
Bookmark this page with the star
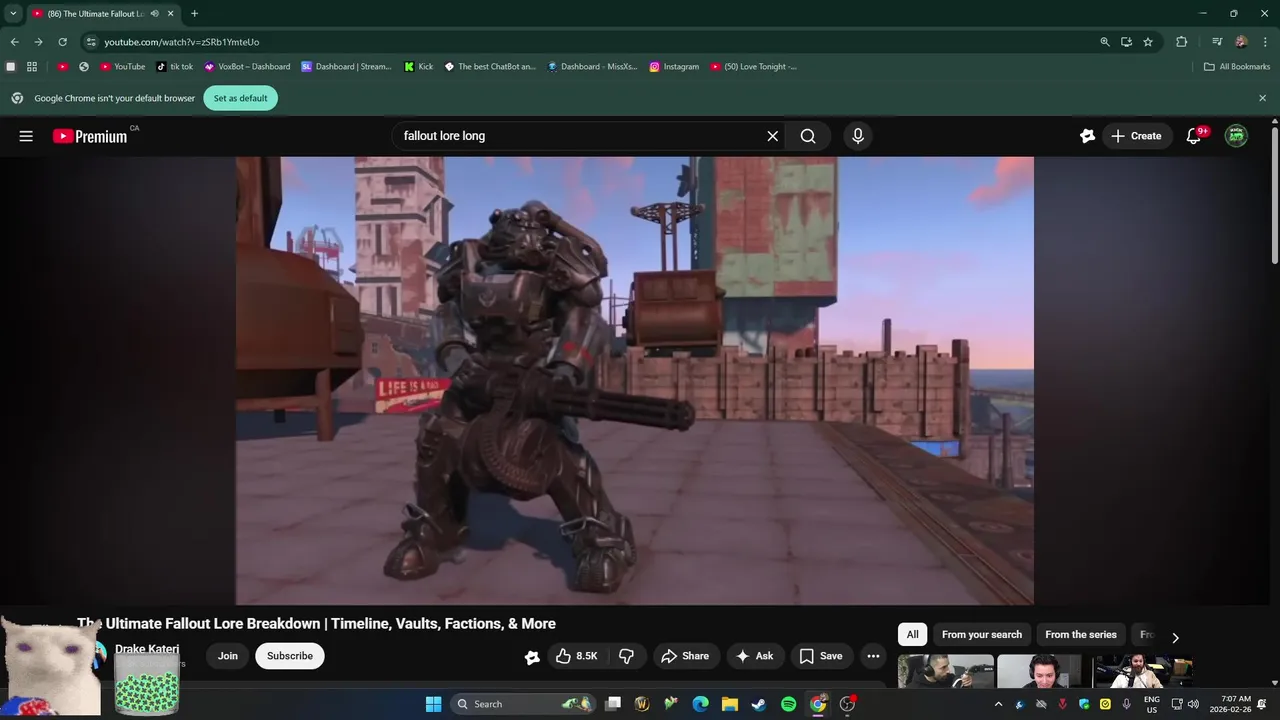pos(1148,42)
